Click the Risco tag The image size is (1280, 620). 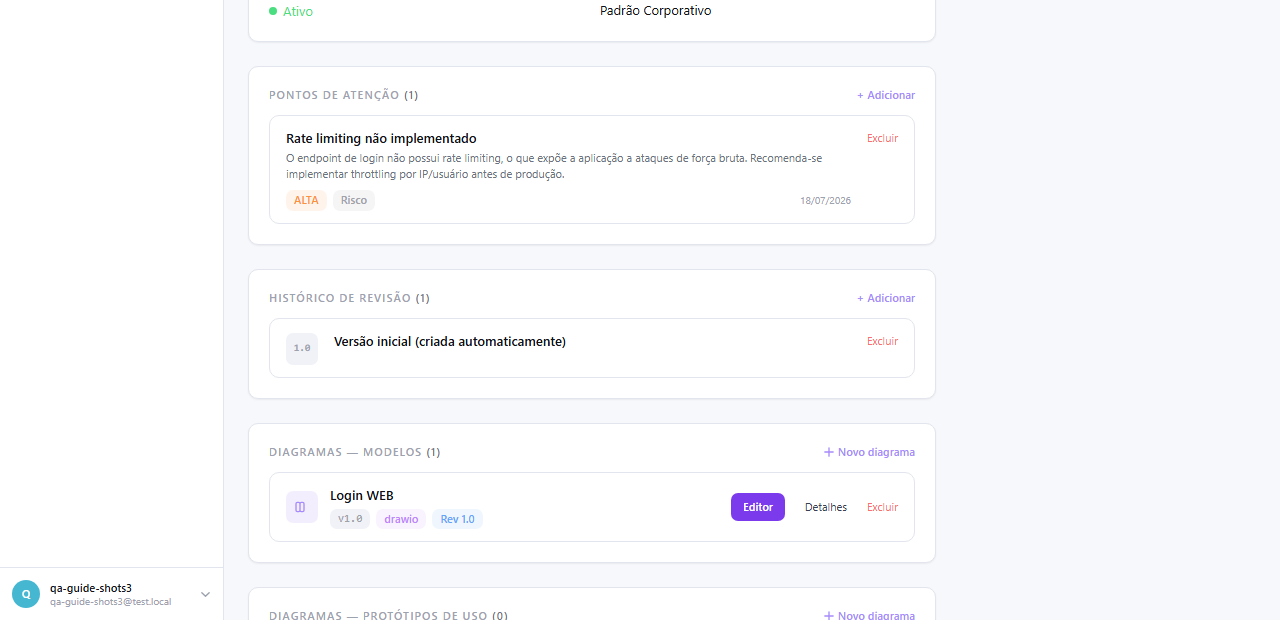[x=354, y=200]
